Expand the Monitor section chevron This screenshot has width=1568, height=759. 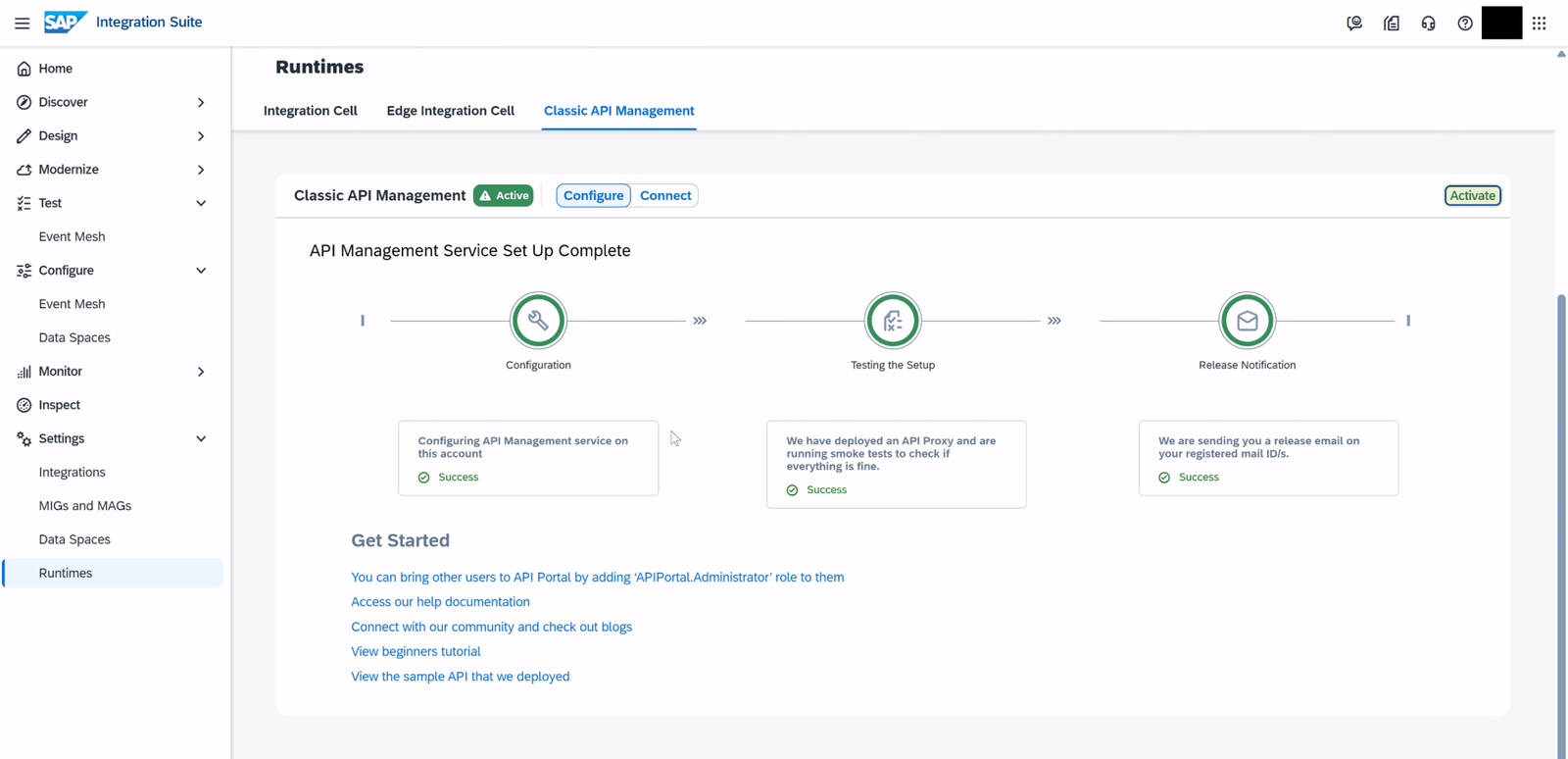(201, 372)
